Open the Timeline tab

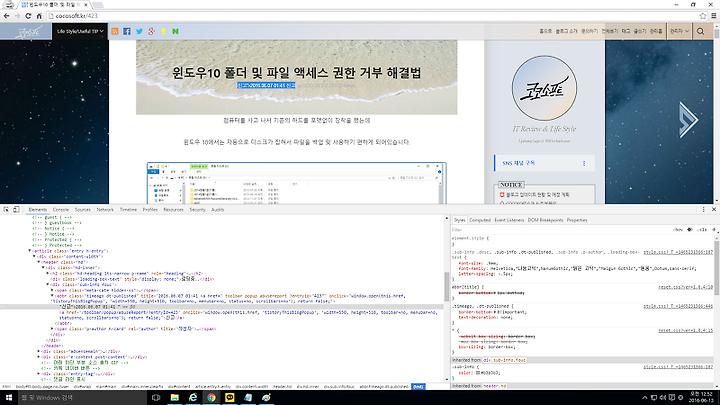128,209
